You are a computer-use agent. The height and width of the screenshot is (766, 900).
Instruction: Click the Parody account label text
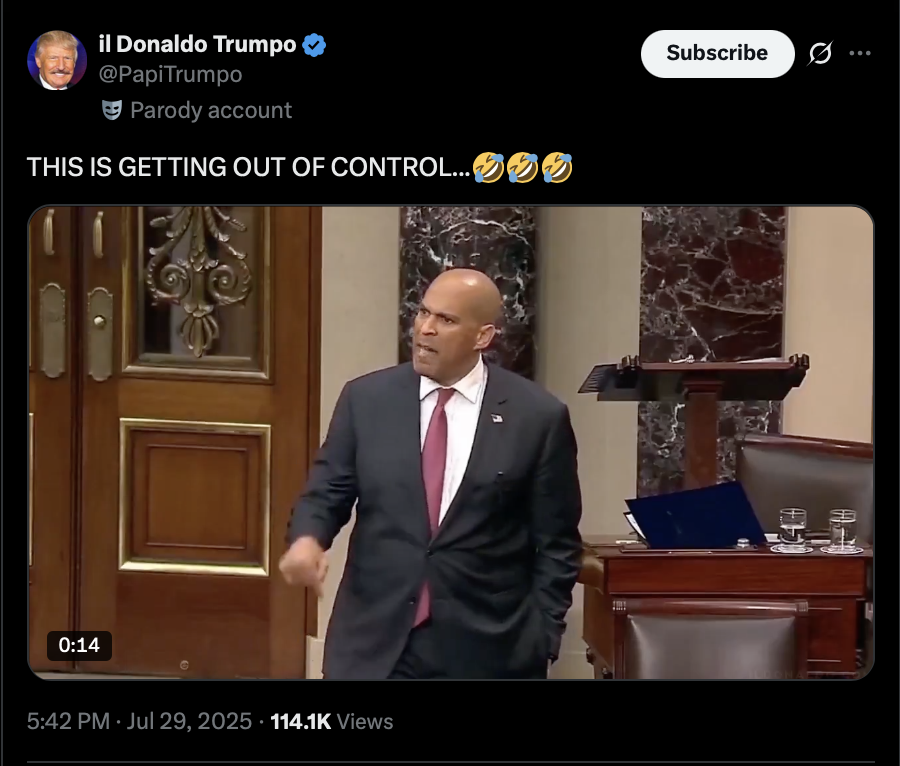211,110
